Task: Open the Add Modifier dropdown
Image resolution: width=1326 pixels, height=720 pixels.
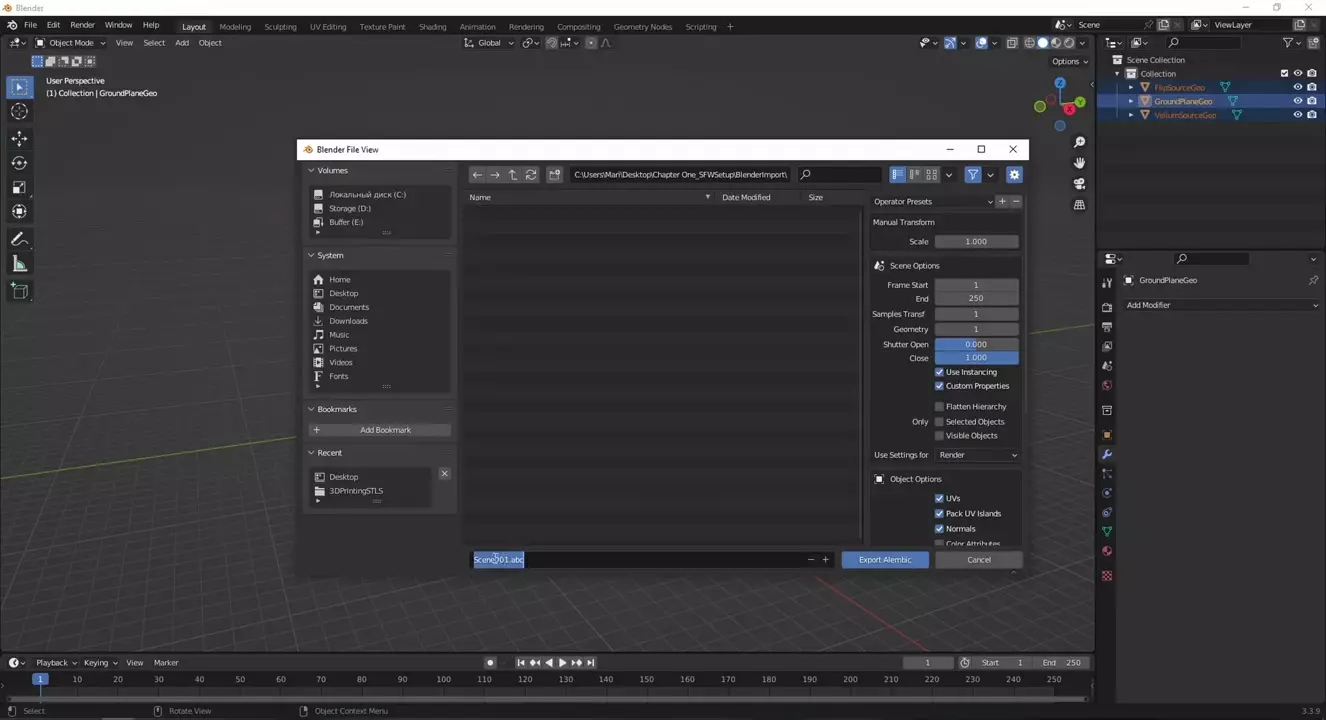Action: tap(1220, 305)
